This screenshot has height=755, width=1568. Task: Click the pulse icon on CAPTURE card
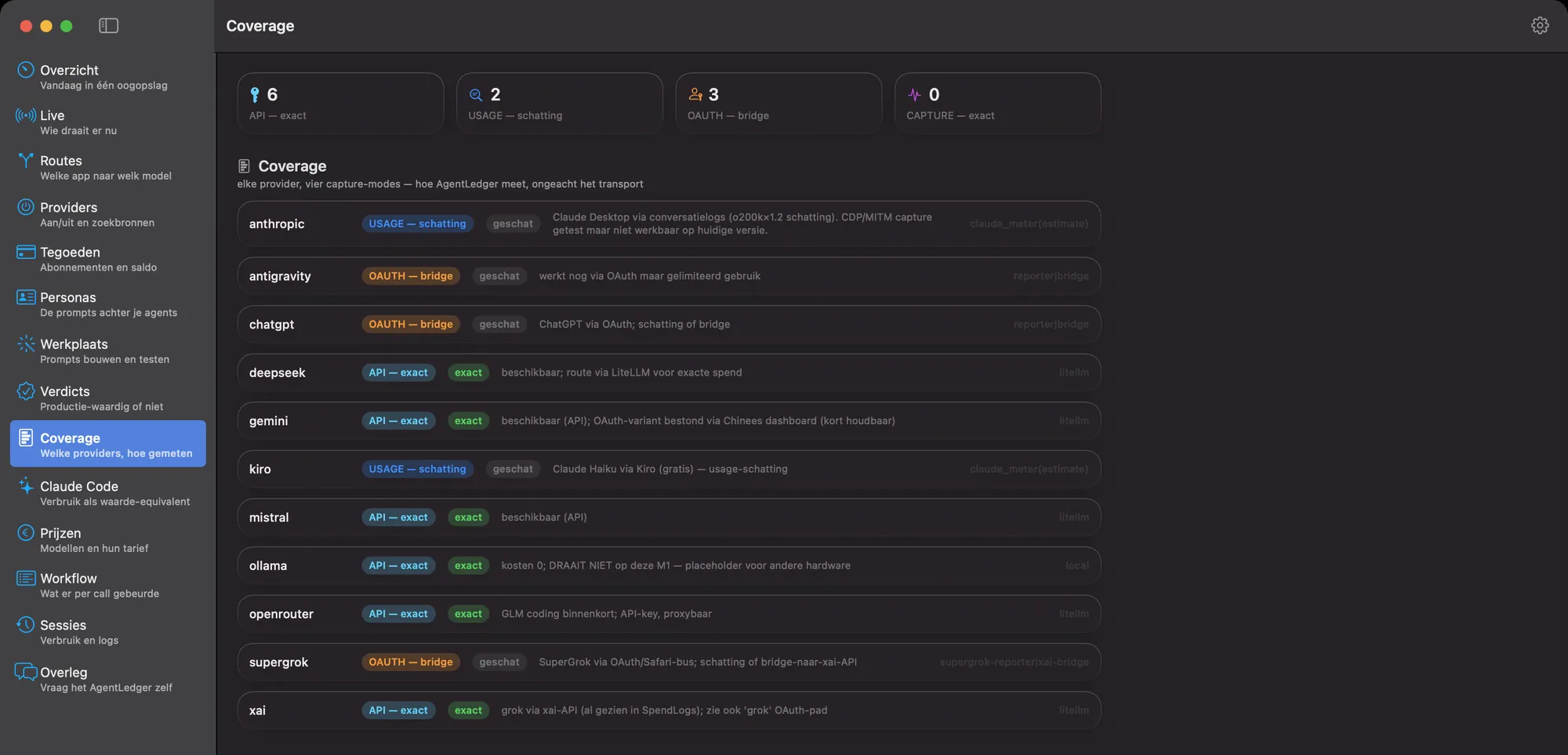coord(914,95)
